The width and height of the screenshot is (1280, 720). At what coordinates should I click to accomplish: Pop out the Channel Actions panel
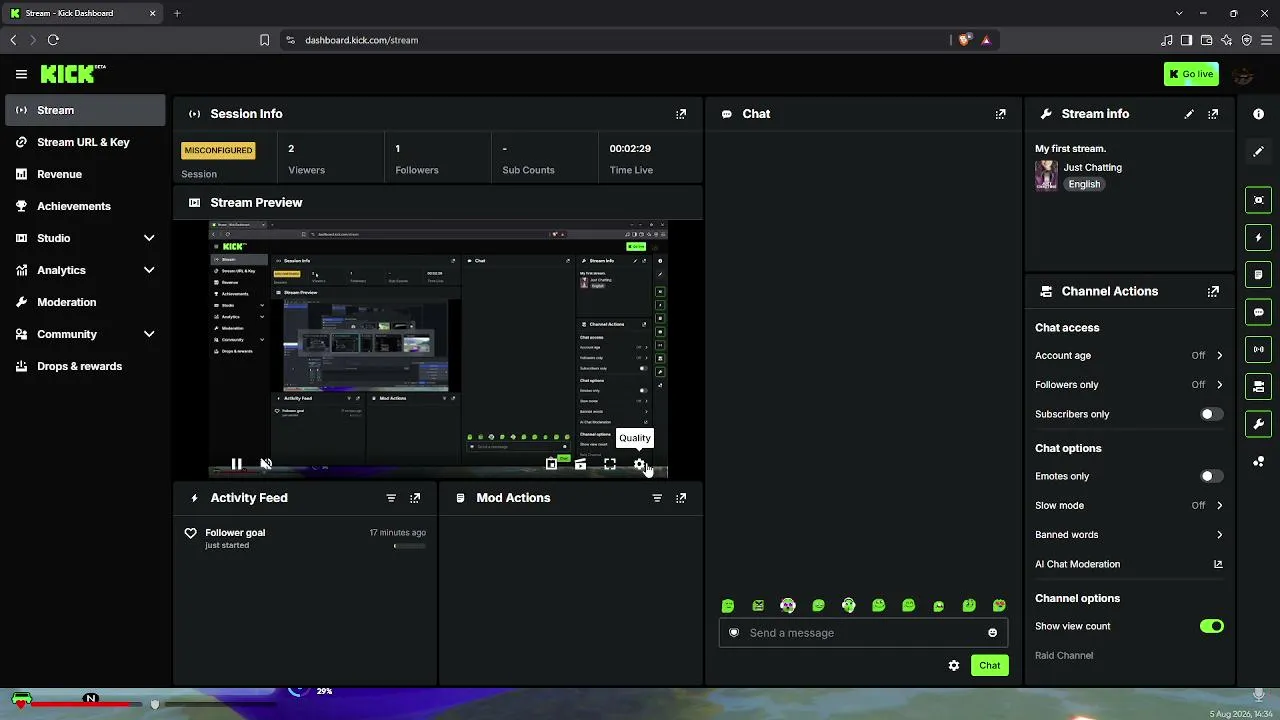pos(1213,292)
